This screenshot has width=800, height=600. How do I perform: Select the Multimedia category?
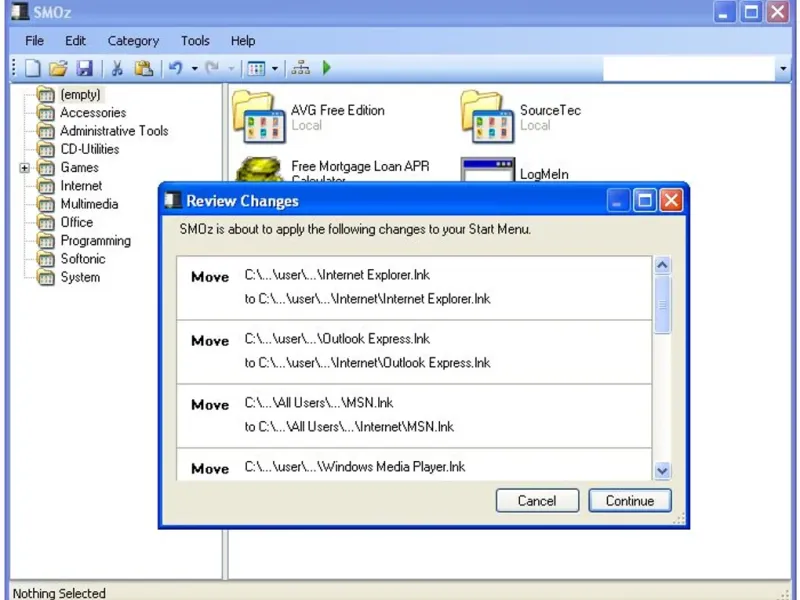pos(89,204)
